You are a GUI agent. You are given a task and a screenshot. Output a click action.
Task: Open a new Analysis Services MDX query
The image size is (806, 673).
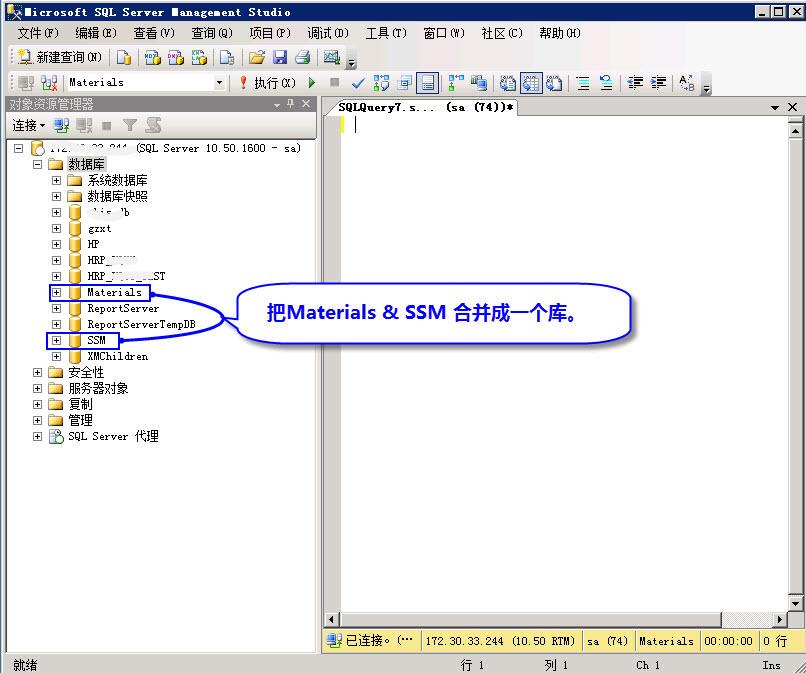(152, 57)
